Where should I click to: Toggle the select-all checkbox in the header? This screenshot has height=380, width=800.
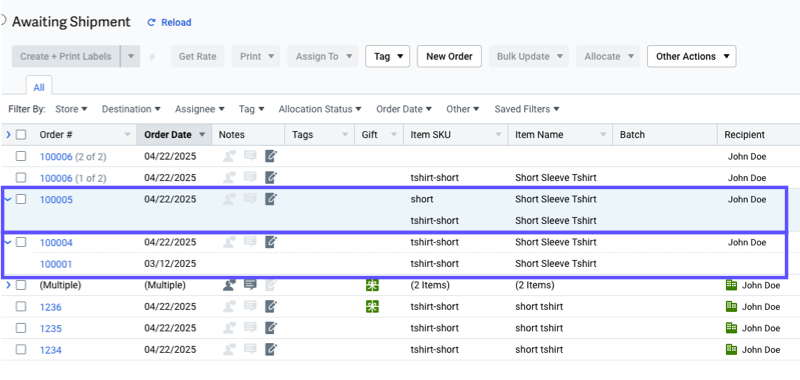point(21,135)
